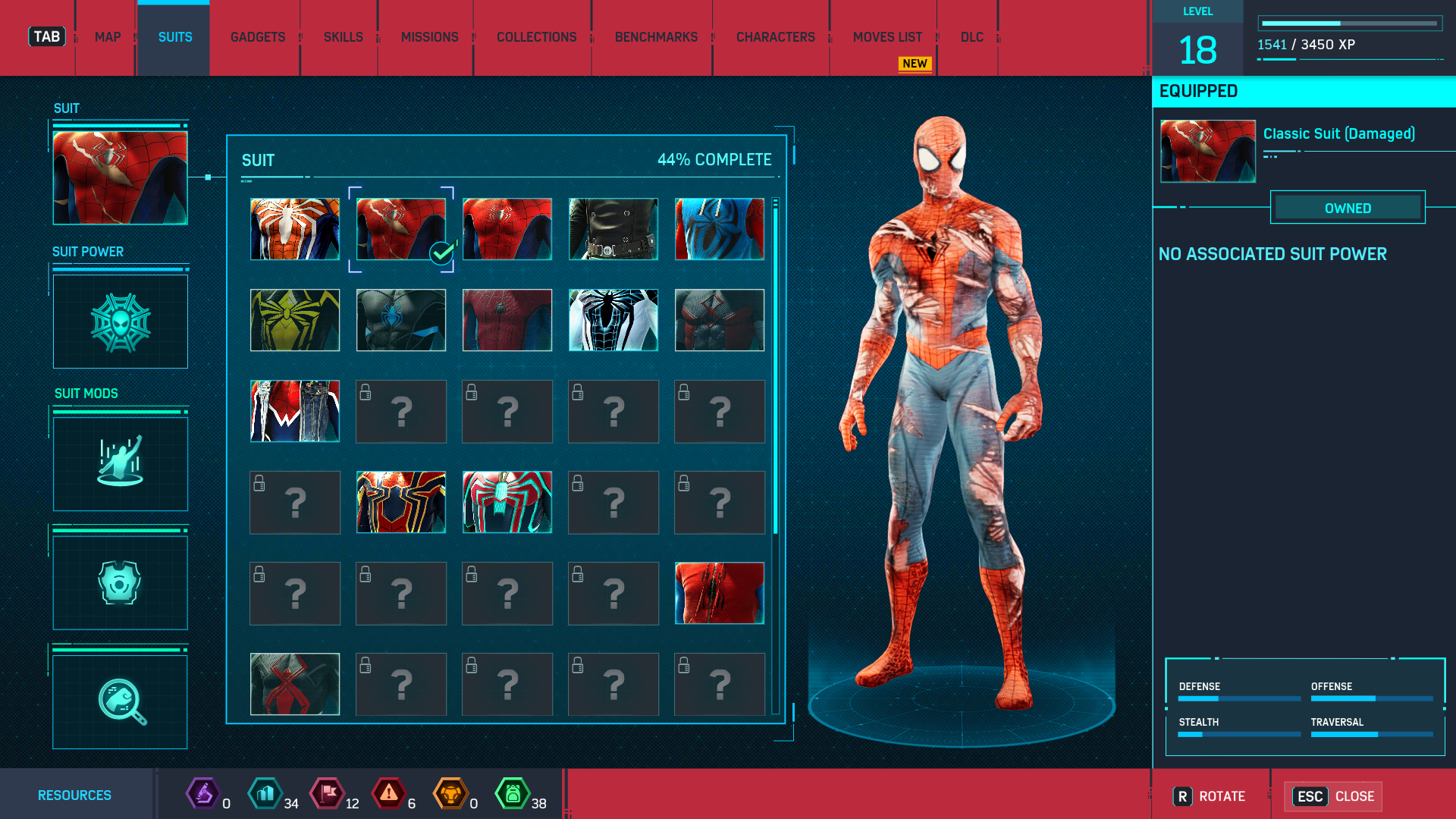The height and width of the screenshot is (819, 1456).
Task: Click the teal Landmark token icon
Action: pos(265,794)
